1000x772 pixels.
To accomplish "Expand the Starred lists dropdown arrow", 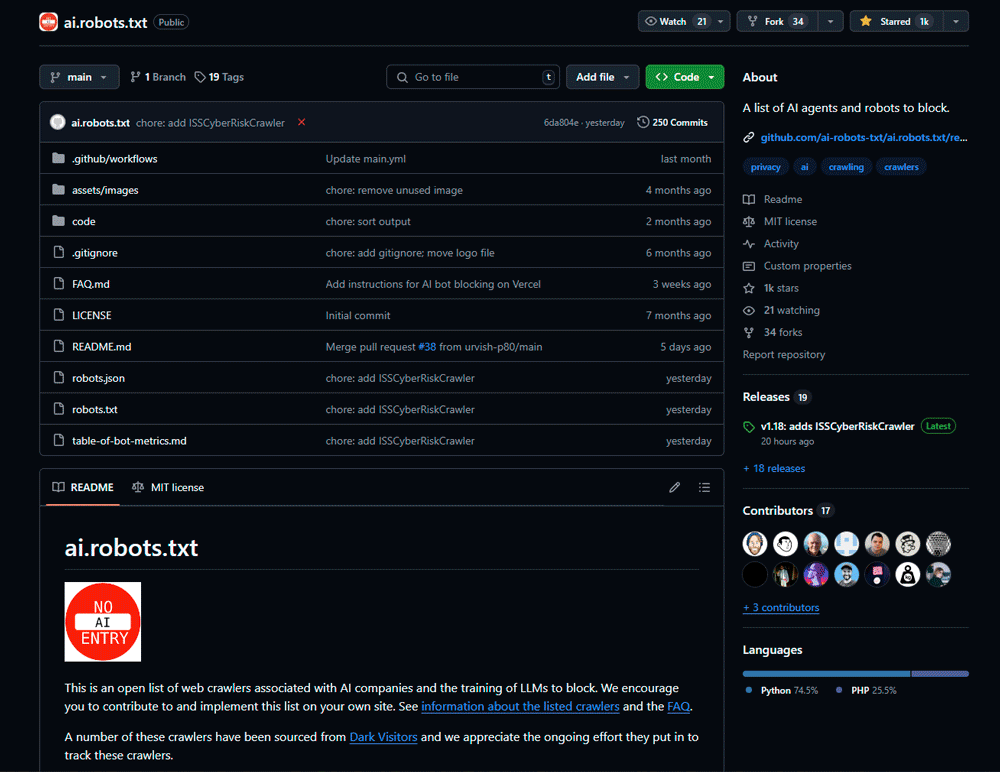I will click(x=956, y=22).
